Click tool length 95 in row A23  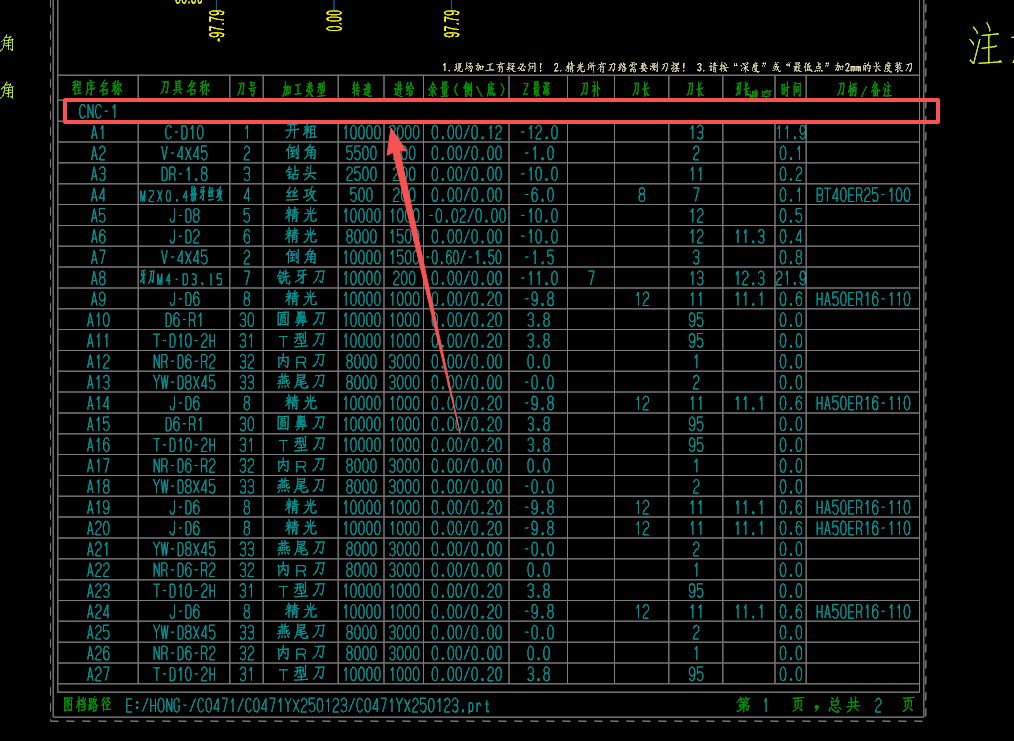click(x=696, y=590)
